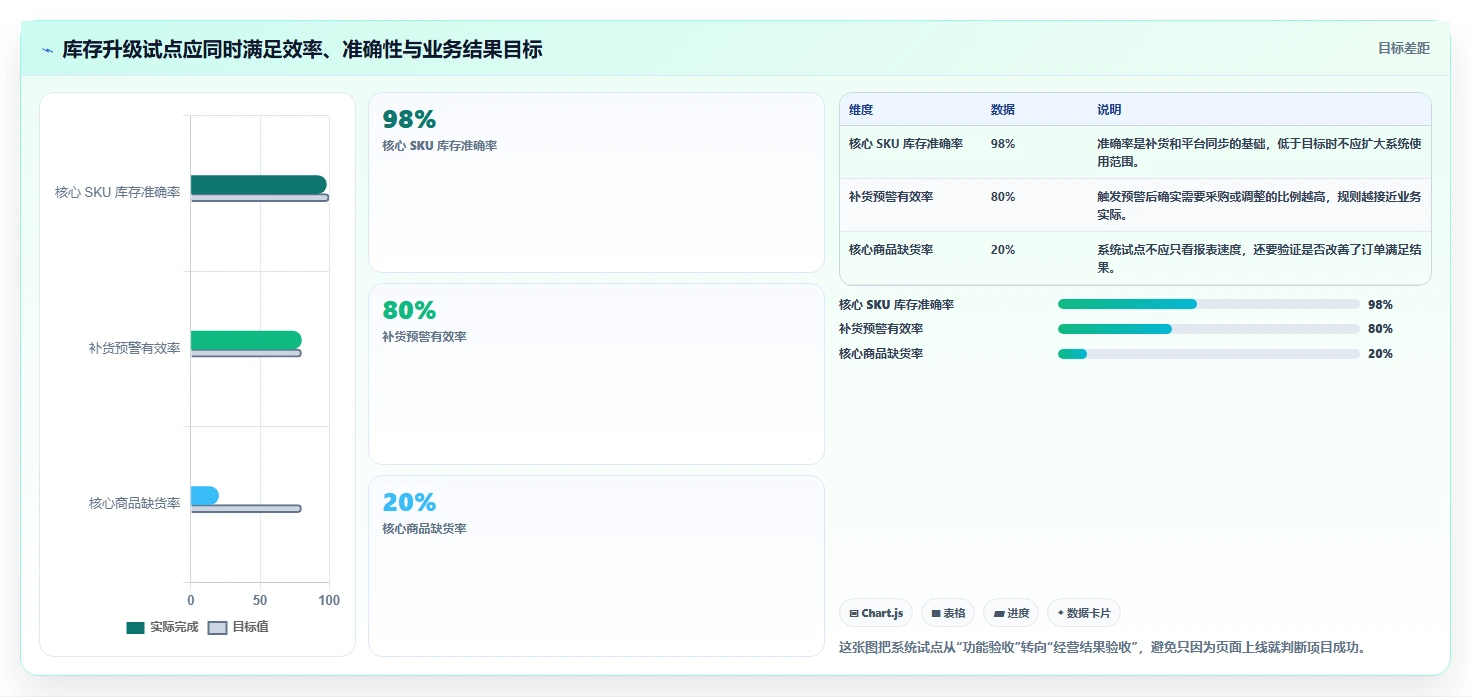The height and width of the screenshot is (697, 1471).
Task: Click 核心商品缺货率 progress bar
Action: point(1208,354)
